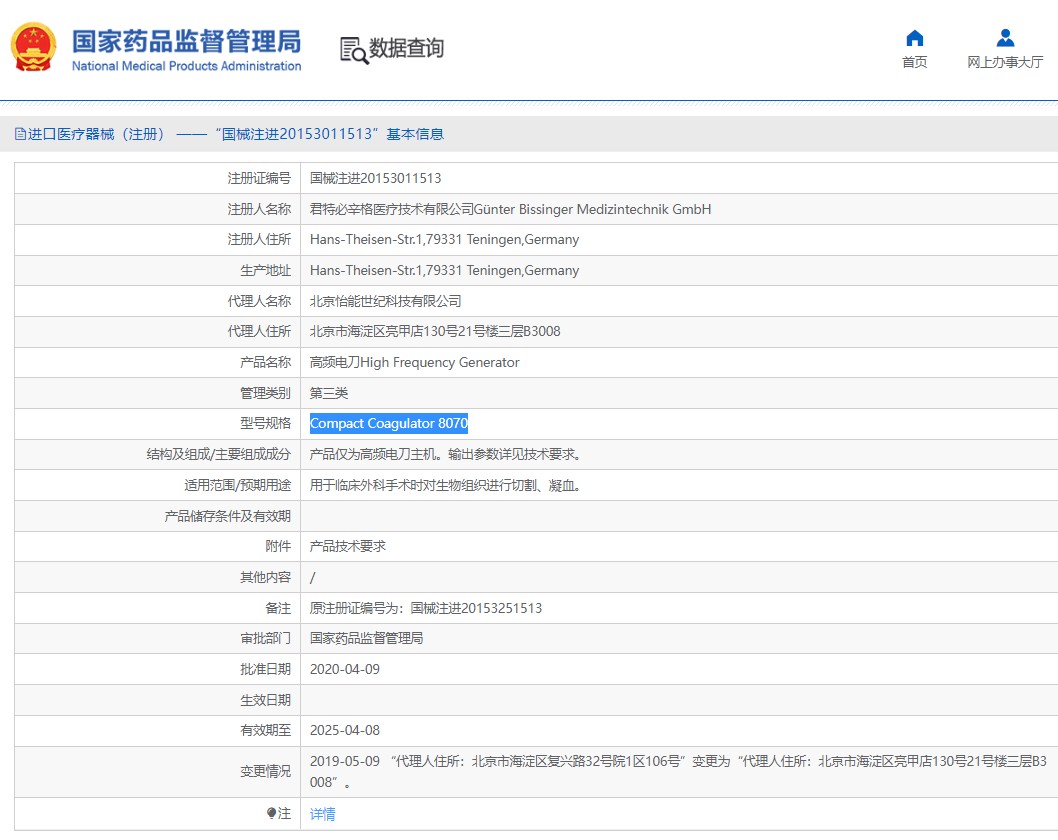Click the 批准日期 row label
Image resolution: width=1058 pixels, height=840 pixels.
(x=265, y=669)
